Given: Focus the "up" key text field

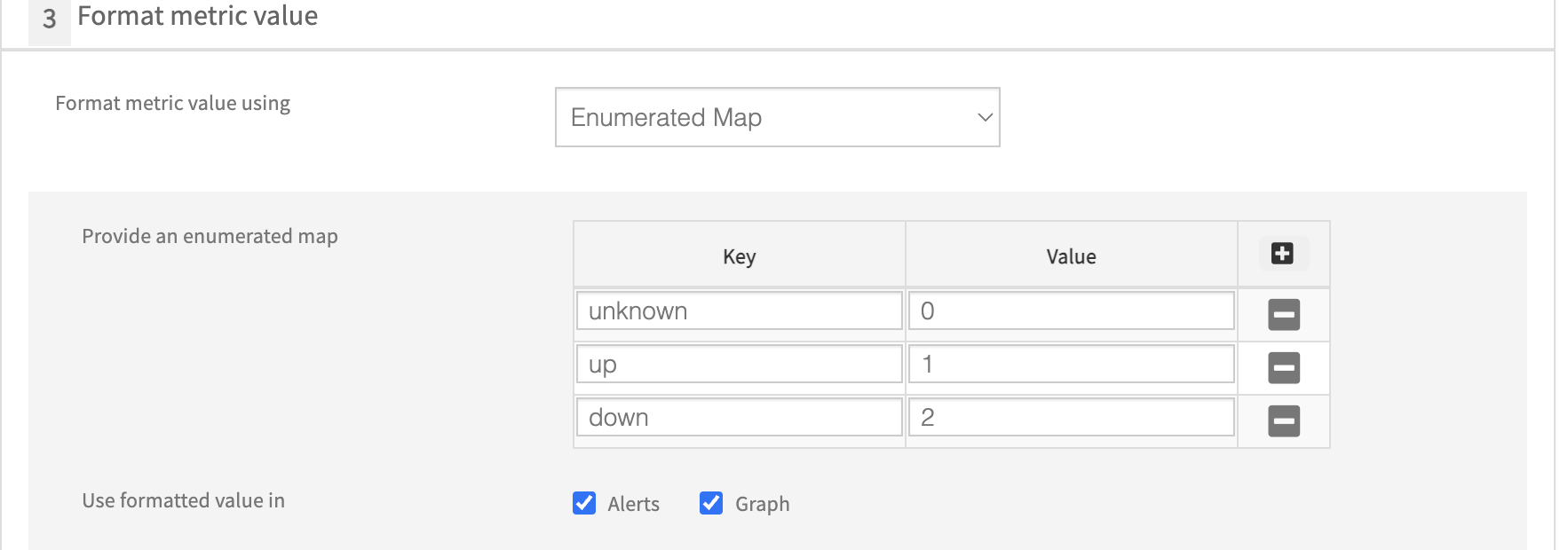Looking at the screenshot, I should (739, 365).
